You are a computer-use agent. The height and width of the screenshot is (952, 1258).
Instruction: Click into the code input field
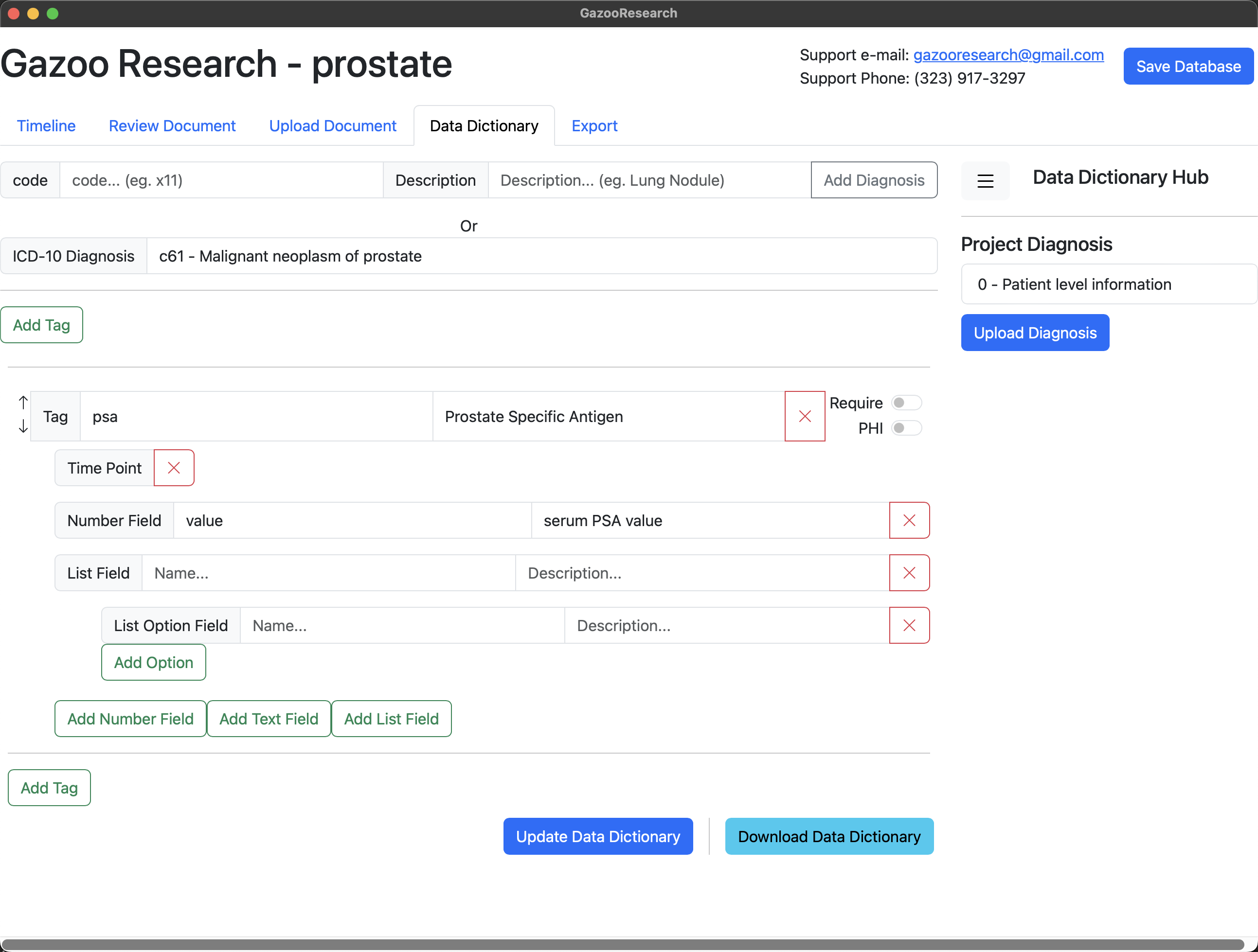221,180
